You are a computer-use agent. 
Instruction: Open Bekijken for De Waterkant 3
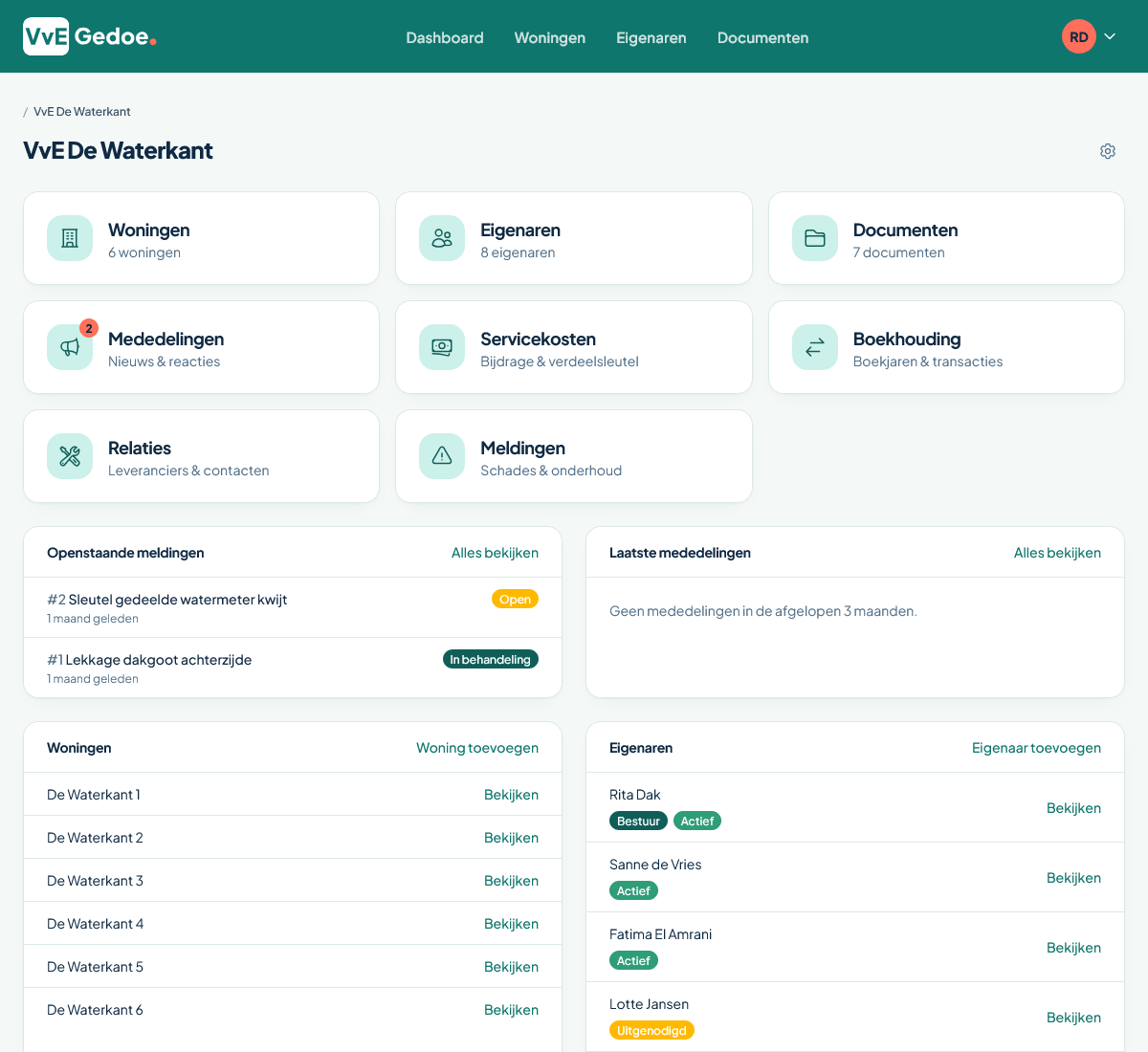click(511, 881)
